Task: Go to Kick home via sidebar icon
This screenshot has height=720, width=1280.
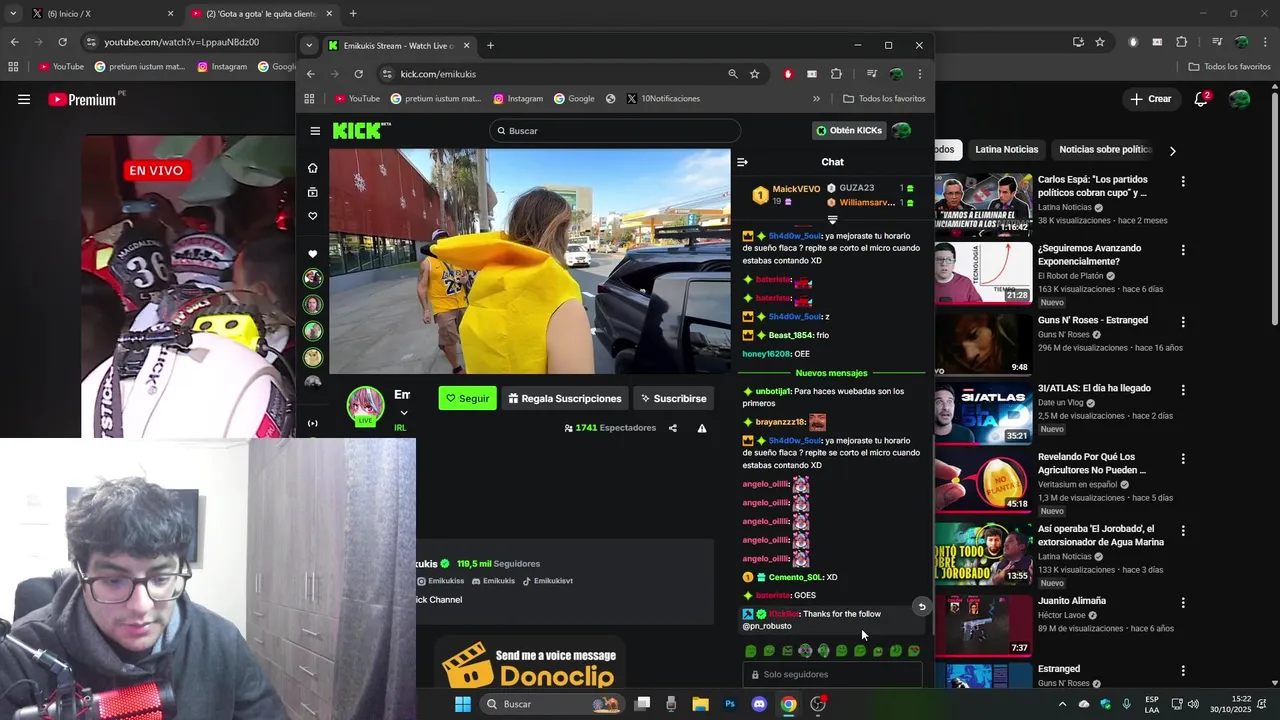Action: (313, 168)
